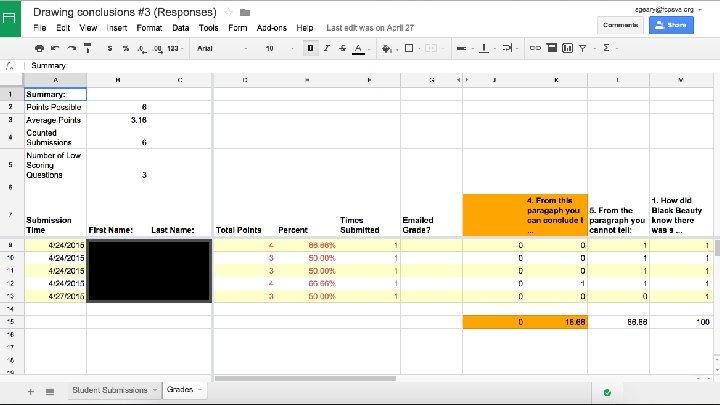This screenshot has width=720, height=405.
Task: Select cell A1 containing Summary:
Action: point(55,94)
